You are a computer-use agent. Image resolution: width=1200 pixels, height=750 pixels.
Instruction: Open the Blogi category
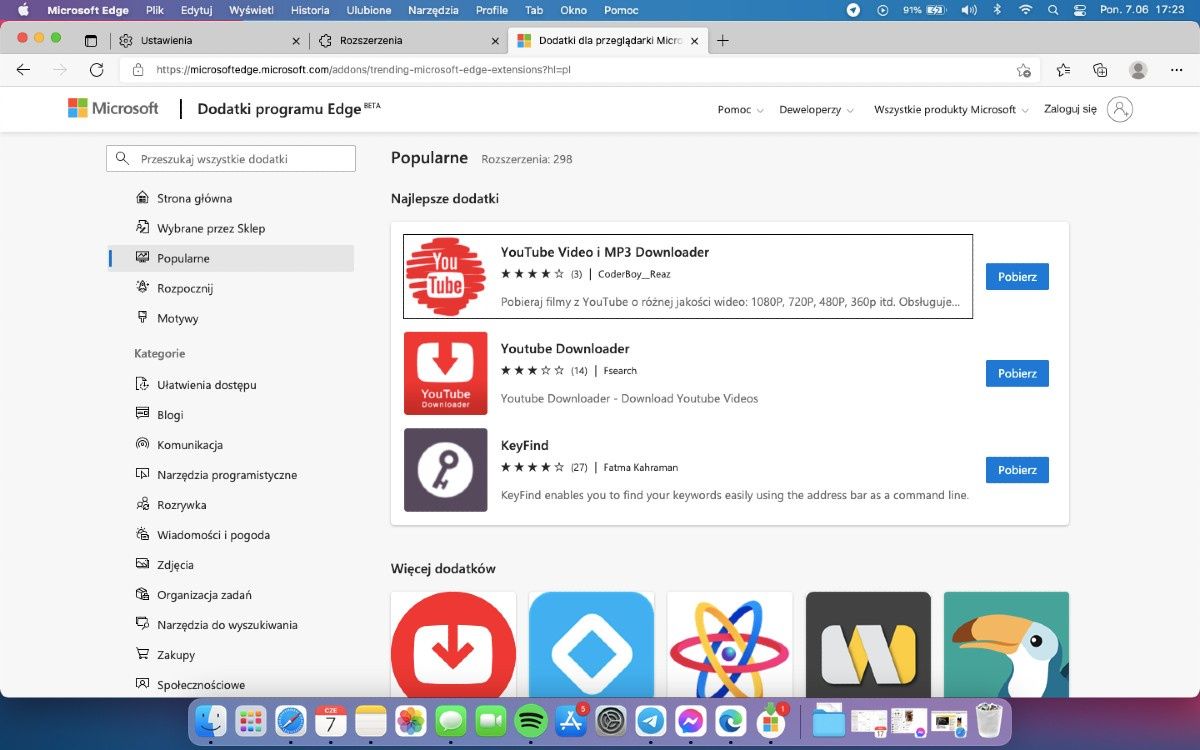point(170,415)
